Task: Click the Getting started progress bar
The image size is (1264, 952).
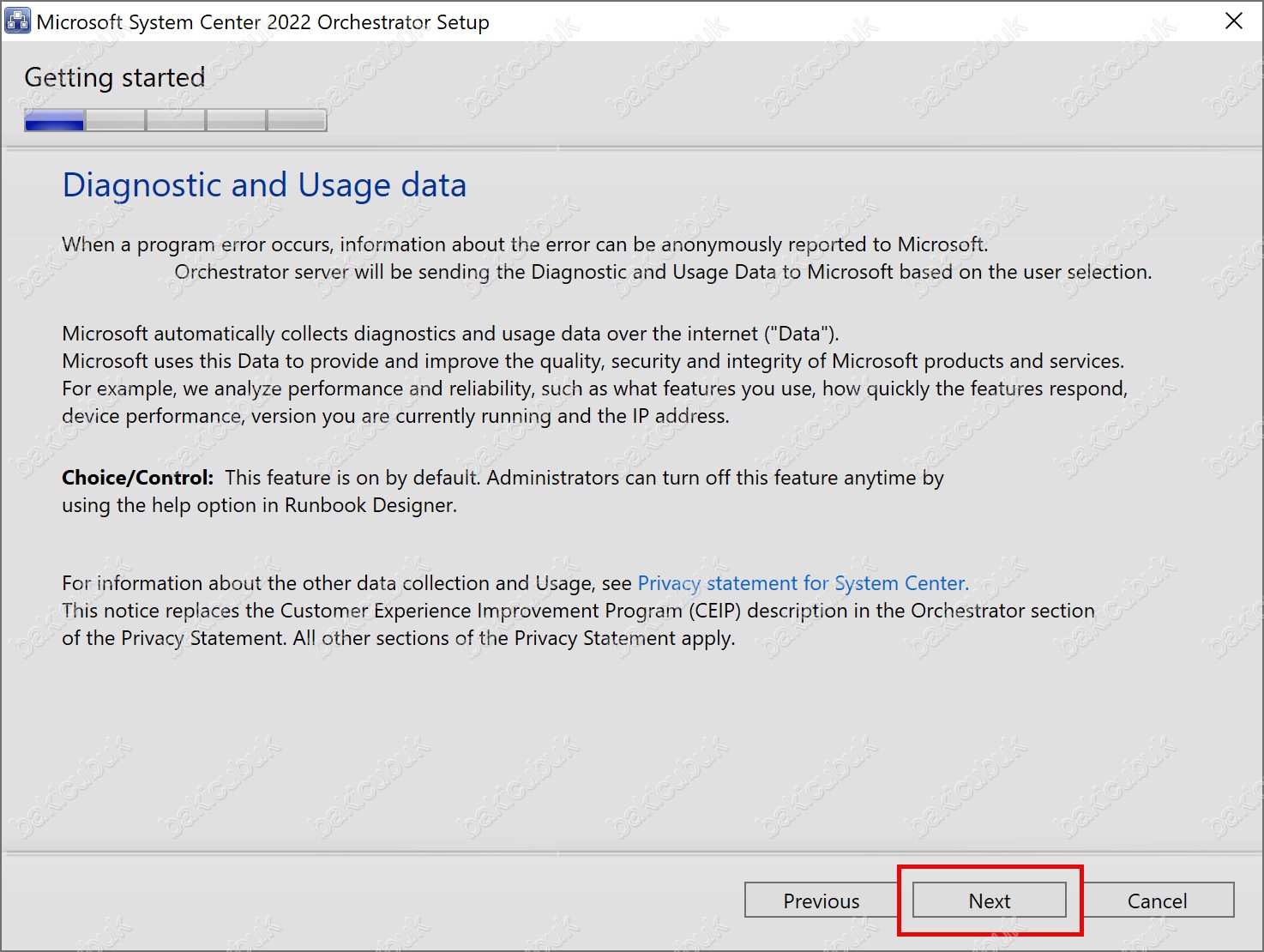Action: [176, 120]
